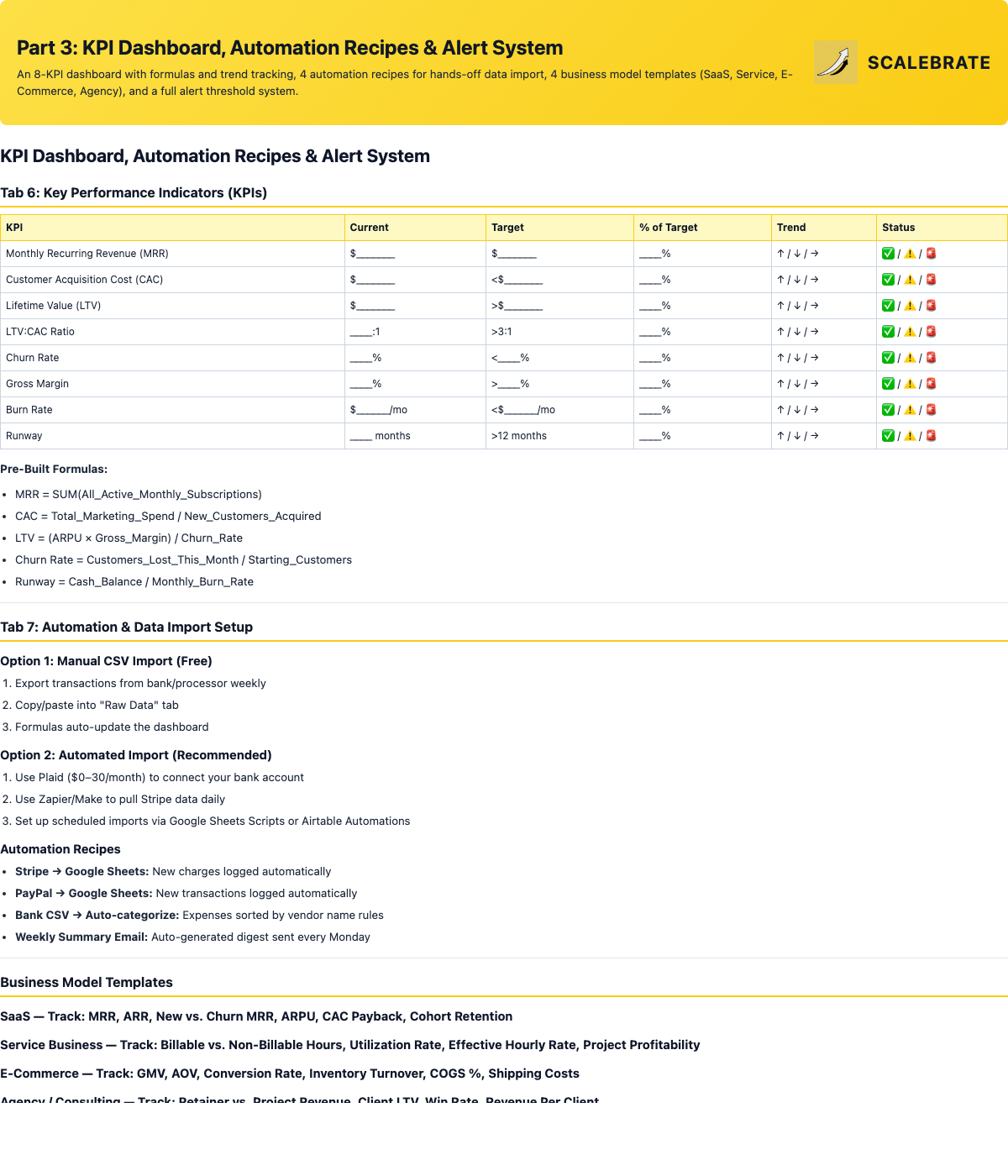Screen dimensions: 1008x1176
Task: Click the Business Model Templates heading
Action: click(87, 983)
